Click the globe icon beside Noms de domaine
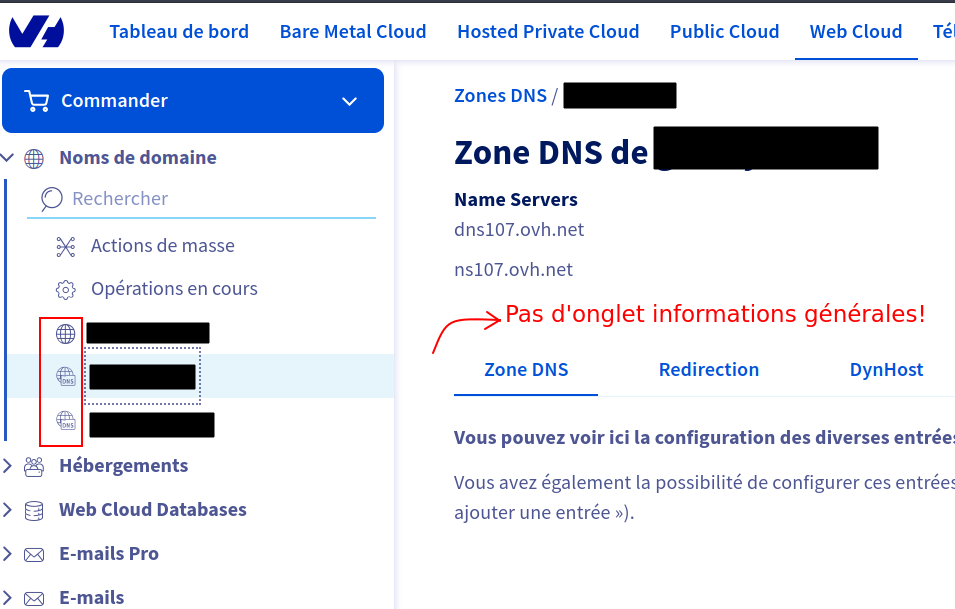Viewport: 955px width, 609px height. click(x=34, y=158)
